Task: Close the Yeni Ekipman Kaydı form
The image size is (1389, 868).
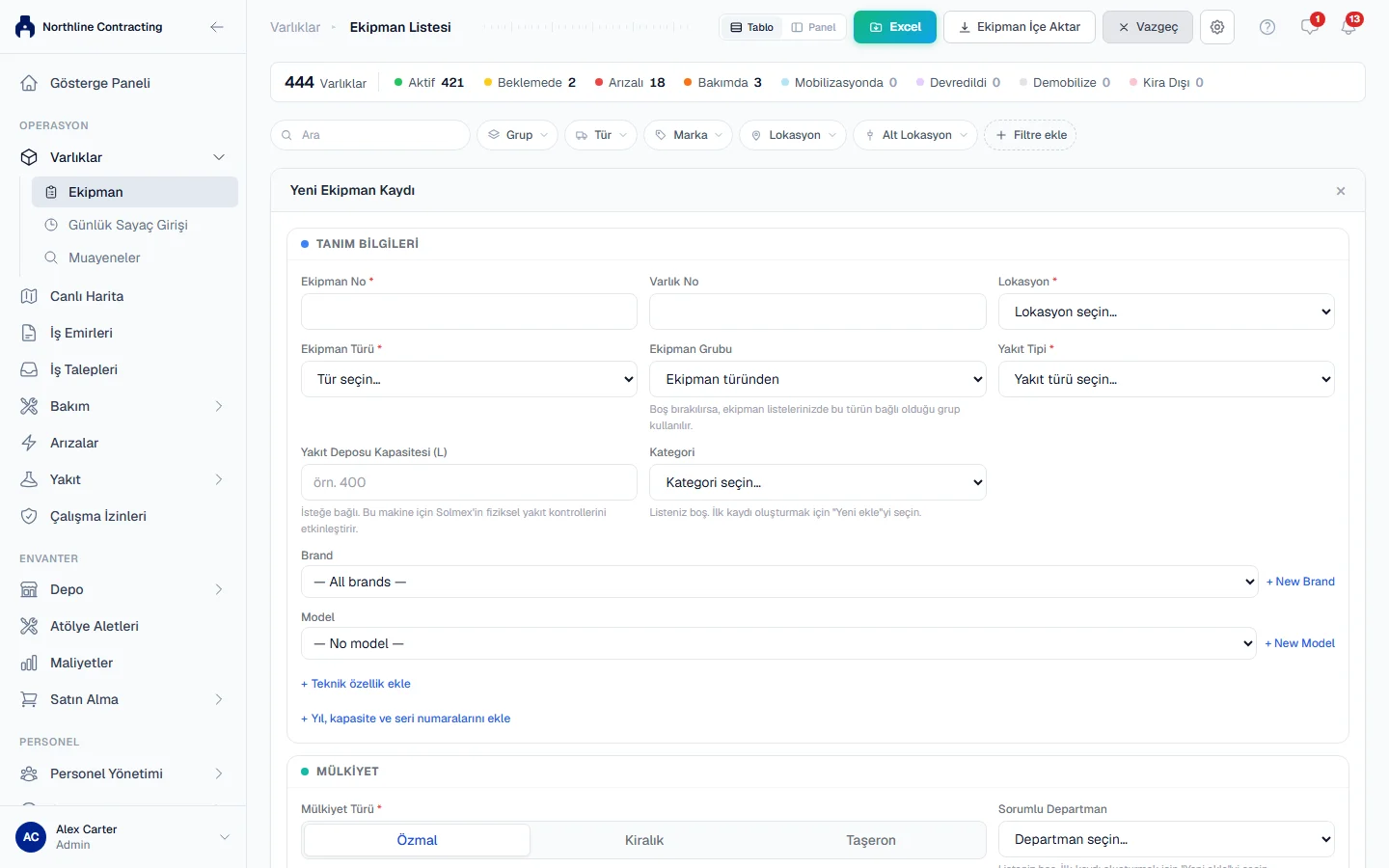Action: point(1341,191)
